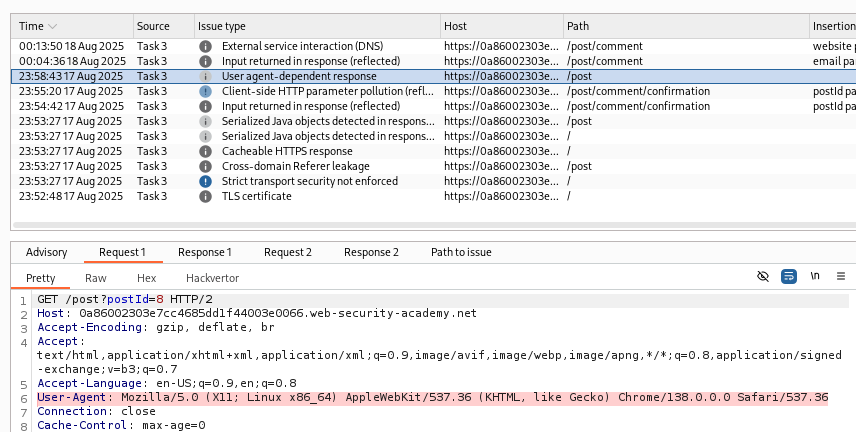Click icon for Strict transport security not enforced
Image resolution: width=856 pixels, height=432 pixels.
(205, 181)
